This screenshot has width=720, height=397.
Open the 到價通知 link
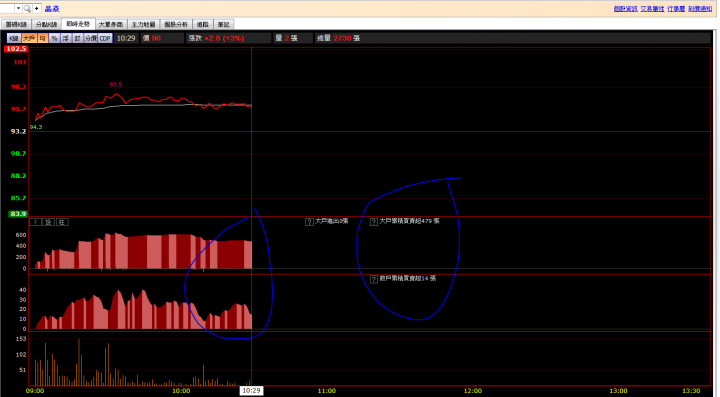(x=700, y=9)
